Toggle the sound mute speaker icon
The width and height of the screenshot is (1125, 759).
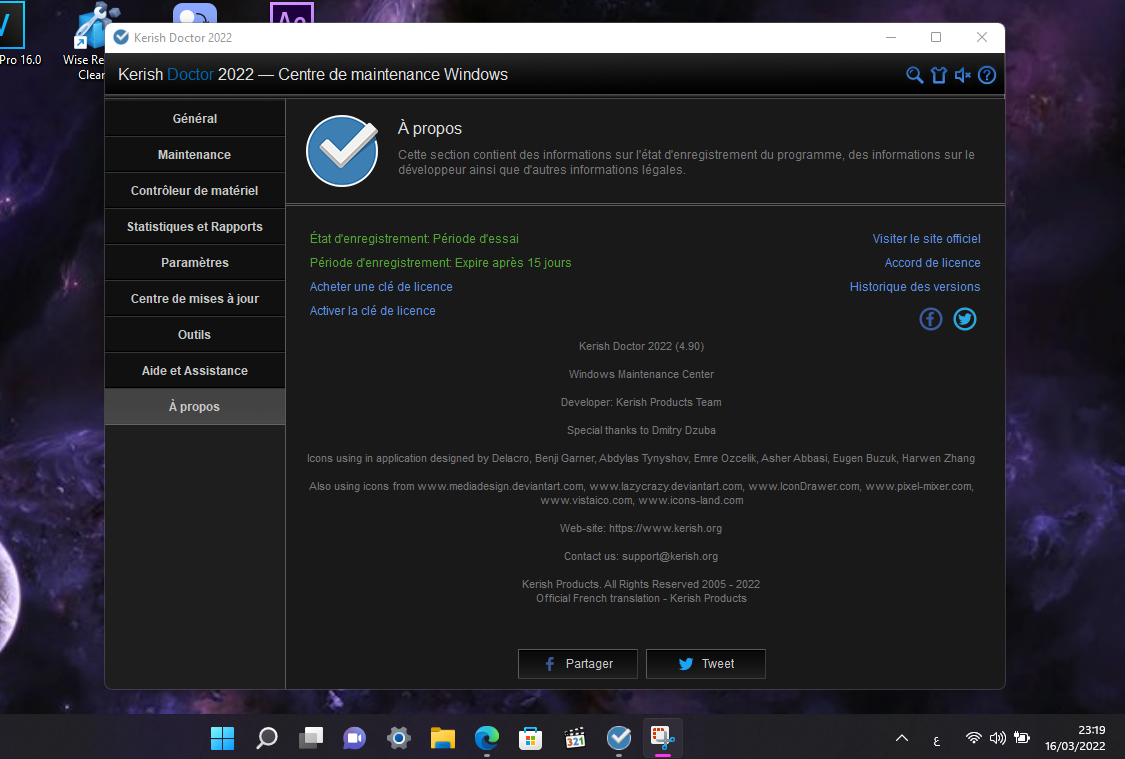[963, 75]
